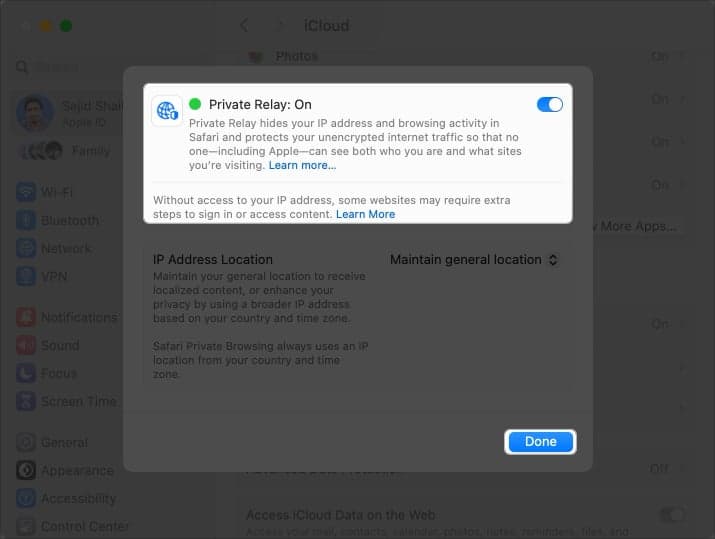The width and height of the screenshot is (715, 539).
Task: Open the Notifications sidebar icon
Action: pos(26,317)
